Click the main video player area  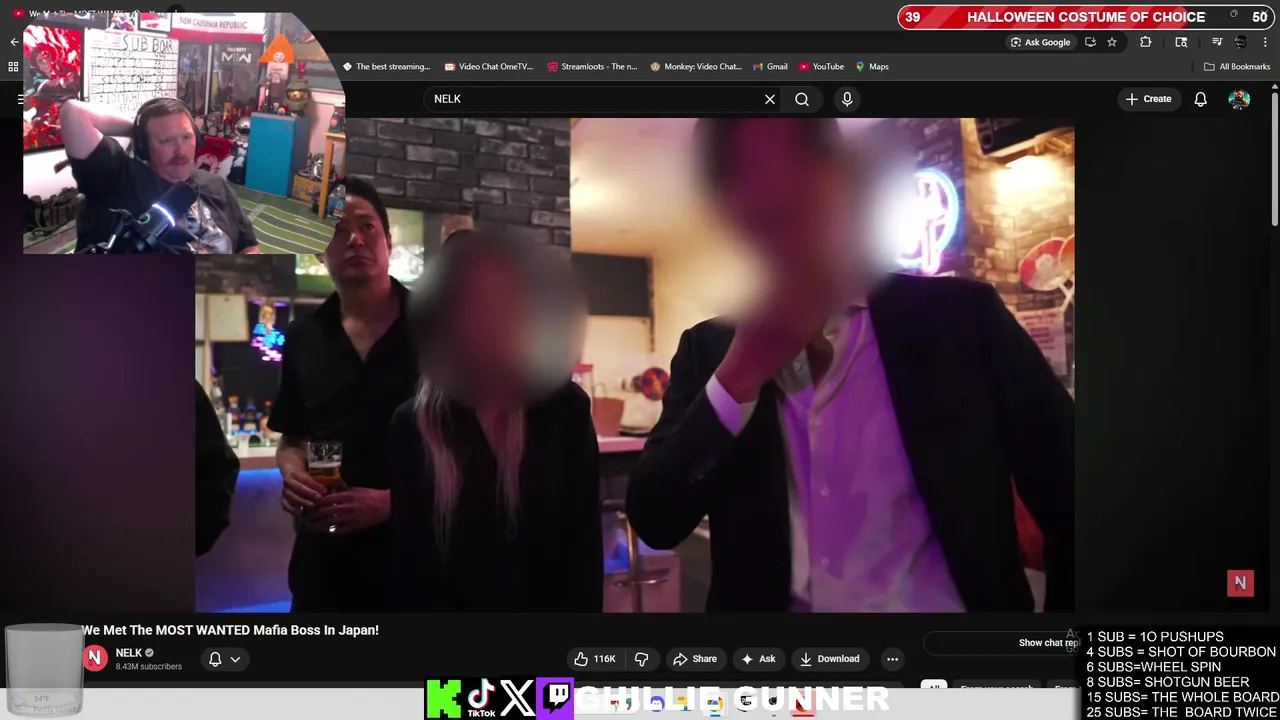point(635,365)
